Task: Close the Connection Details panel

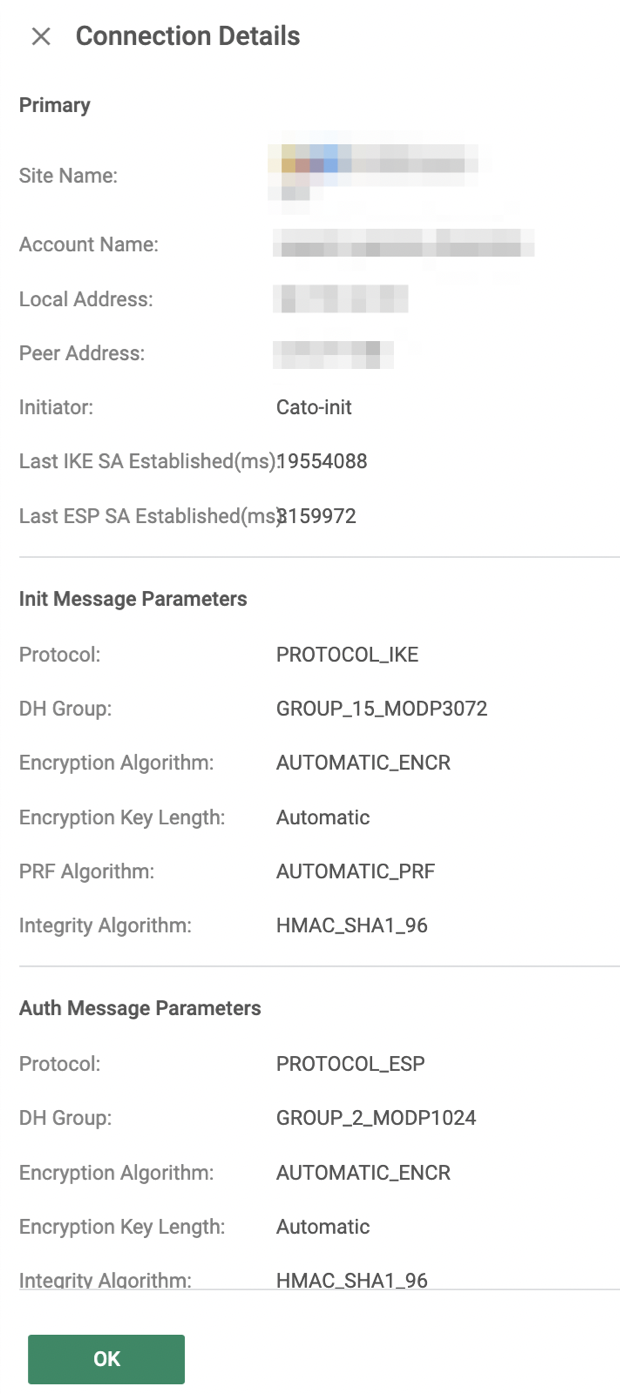Action: [x=42, y=36]
